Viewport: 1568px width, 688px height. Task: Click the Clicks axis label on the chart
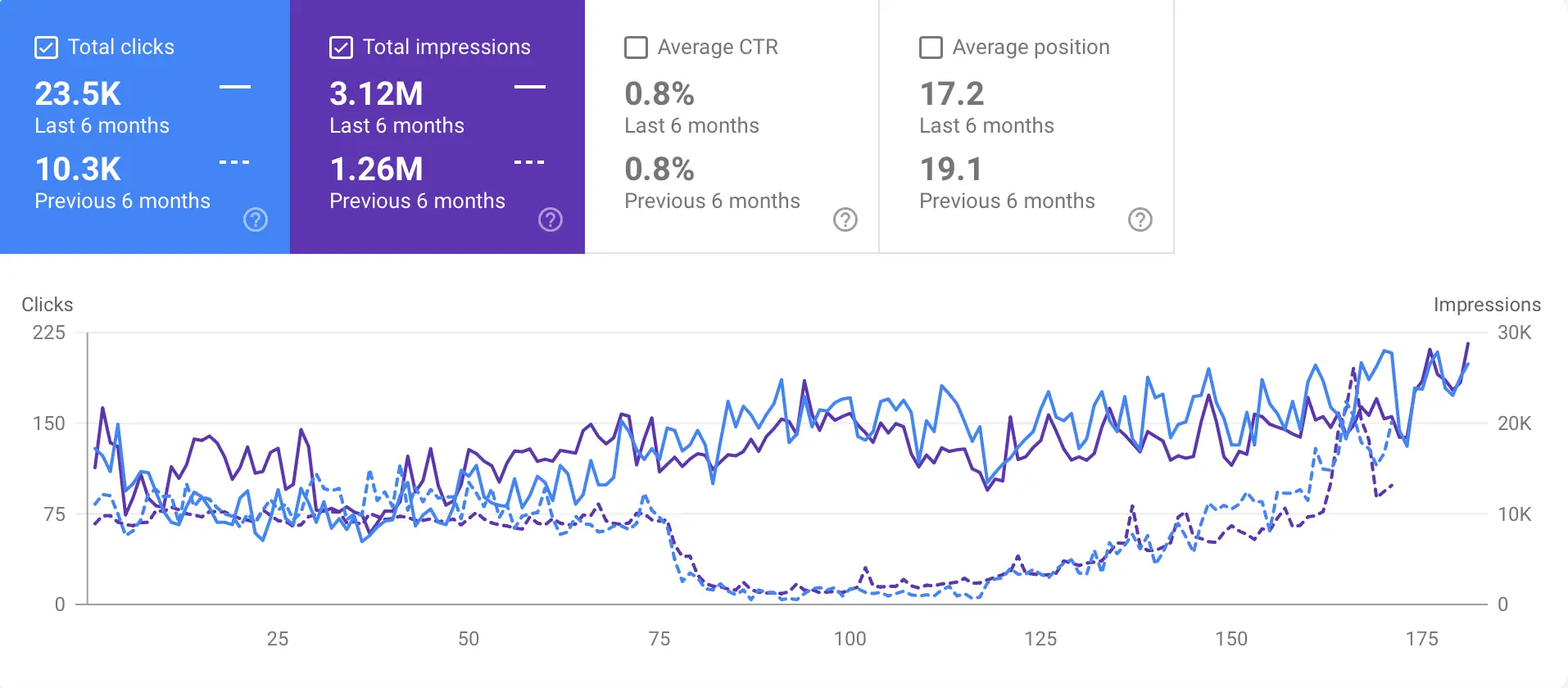coord(46,304)
